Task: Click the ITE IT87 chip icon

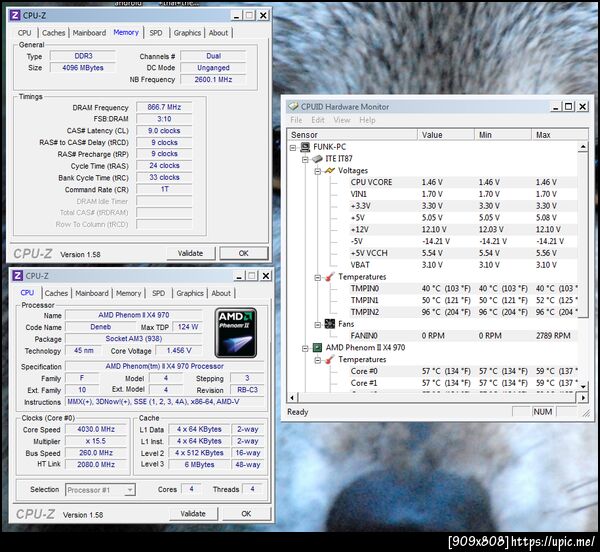Action: [x=317, y=159]
